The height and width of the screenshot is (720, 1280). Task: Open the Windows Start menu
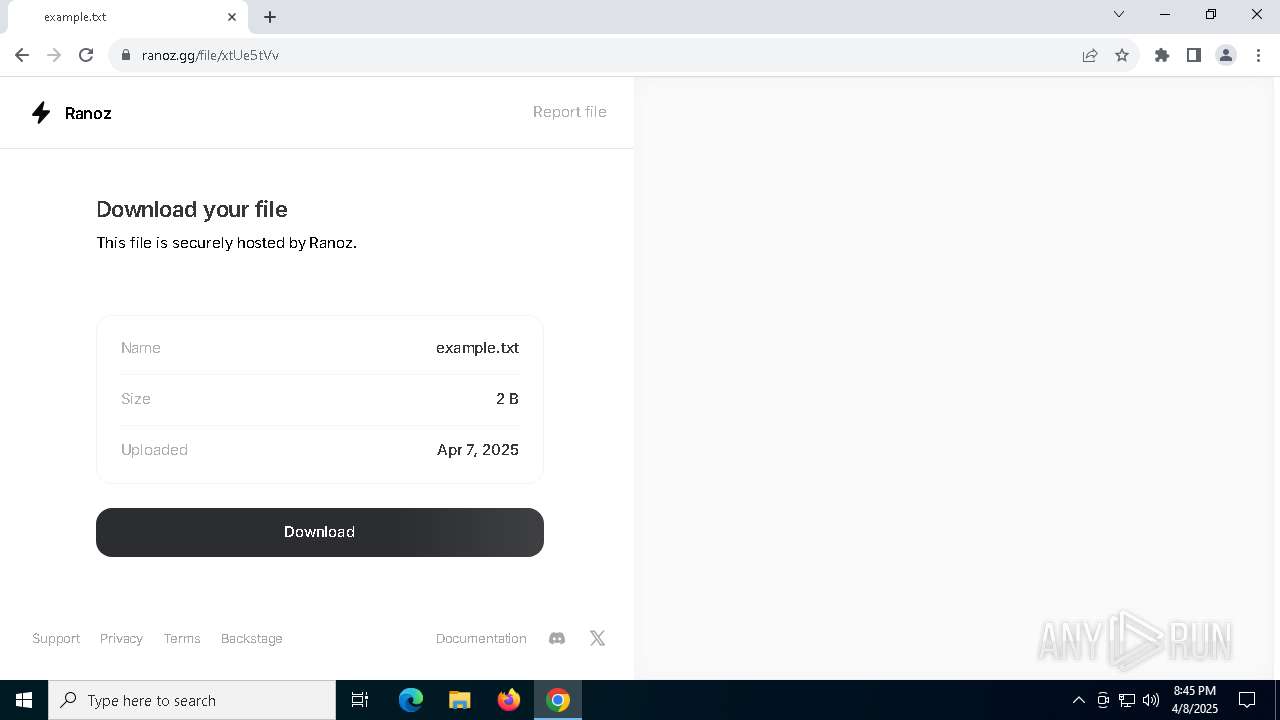pyautogui.click(x=24, y=700)
